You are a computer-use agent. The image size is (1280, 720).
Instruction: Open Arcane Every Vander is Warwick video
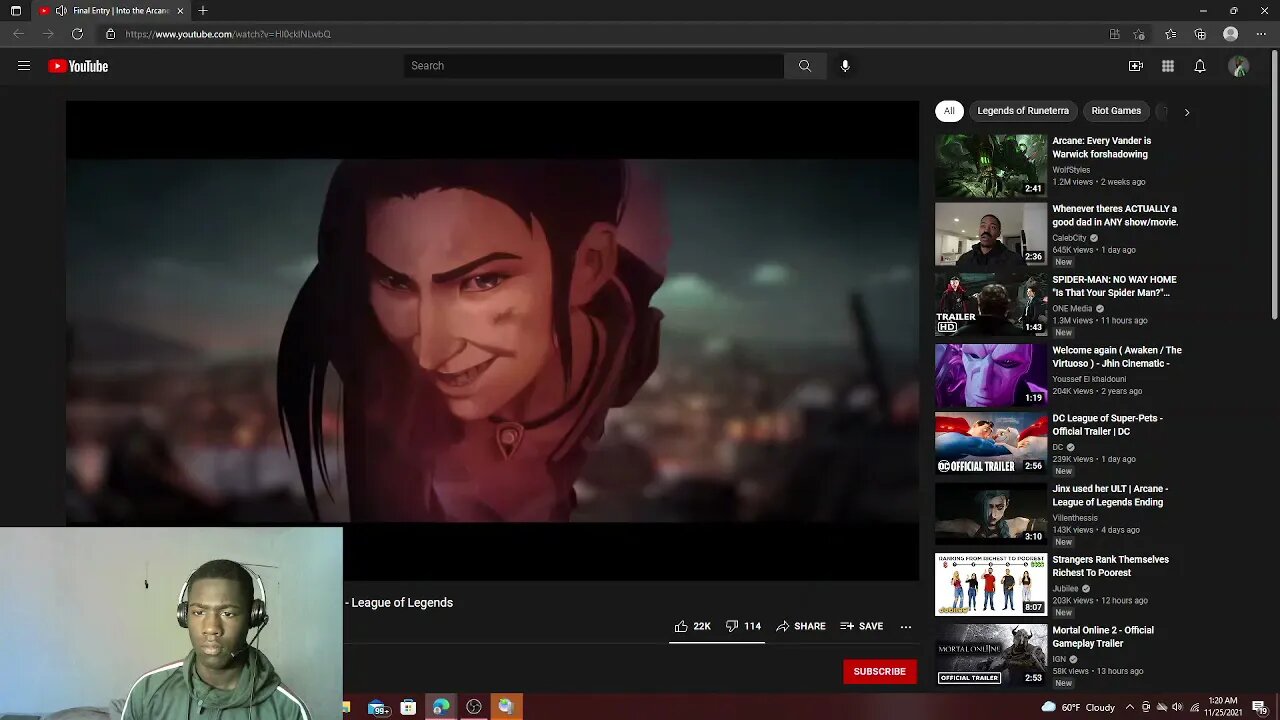click(1101, 148)
